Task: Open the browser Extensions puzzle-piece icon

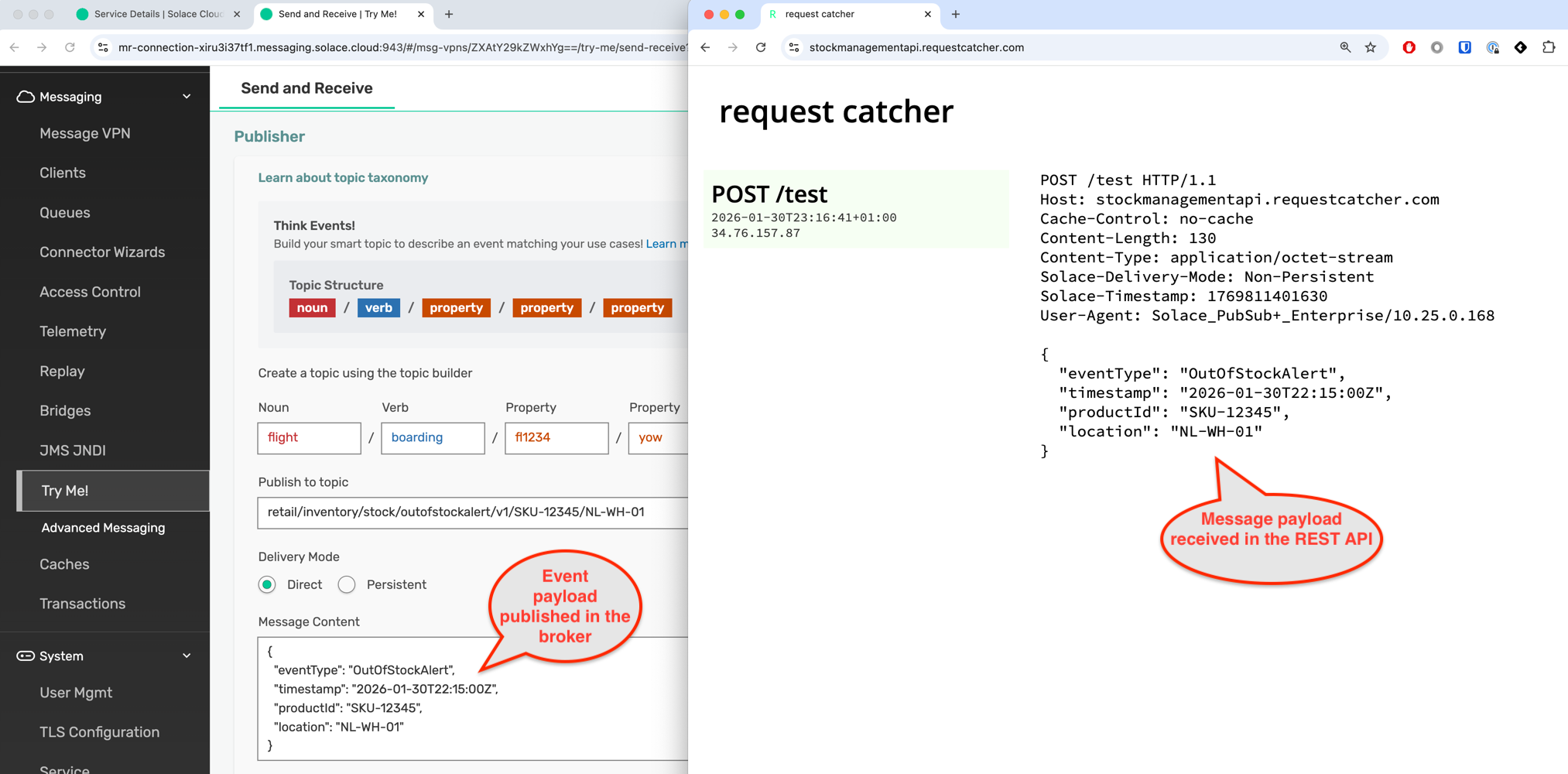Action: (x=1549, y=47)
